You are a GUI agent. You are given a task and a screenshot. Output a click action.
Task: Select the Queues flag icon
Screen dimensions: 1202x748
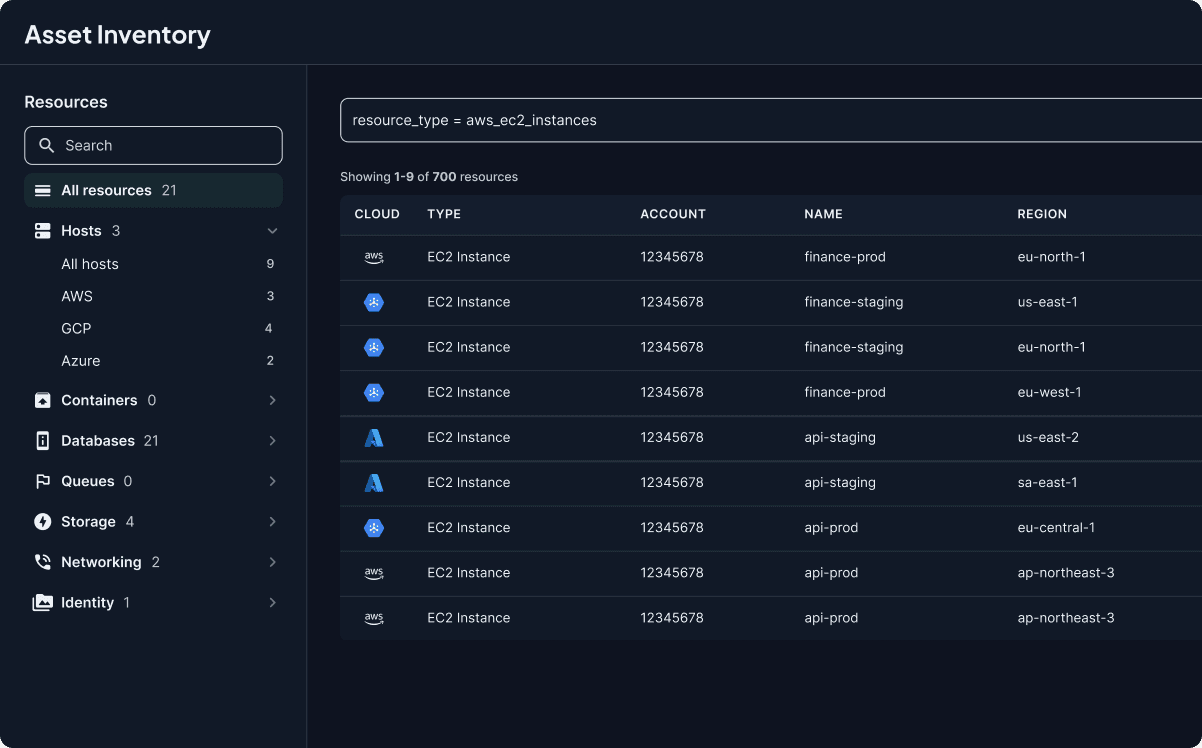point(42,481)
